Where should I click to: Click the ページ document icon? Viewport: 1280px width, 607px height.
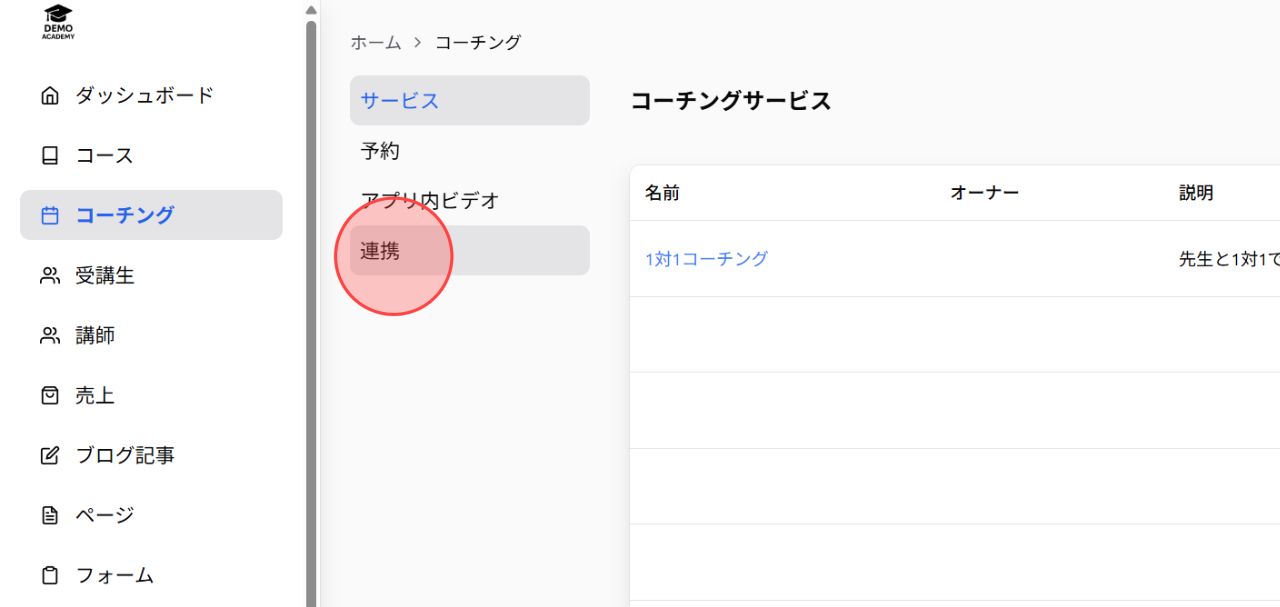coord(49,516)
